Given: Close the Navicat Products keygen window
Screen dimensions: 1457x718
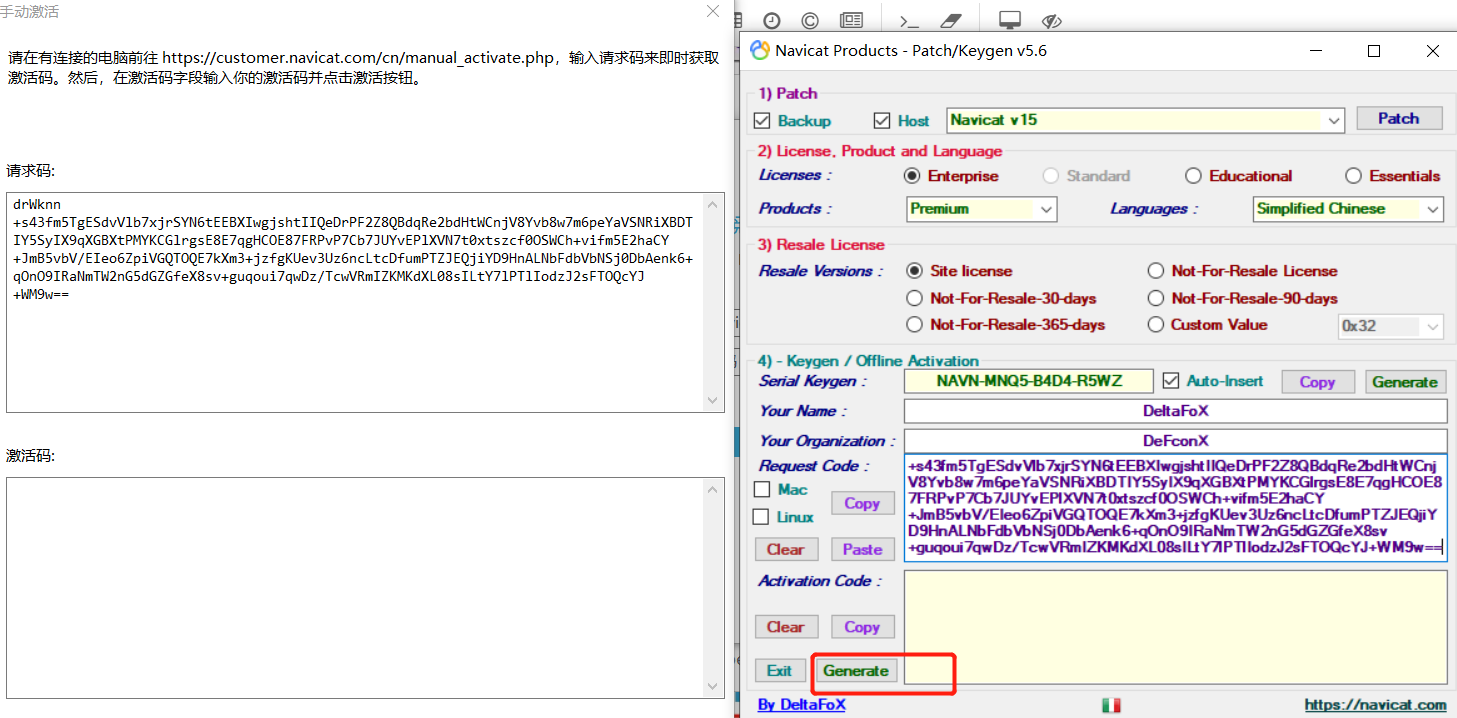Looking at the screenshot, I should [x=1432, y=51].
